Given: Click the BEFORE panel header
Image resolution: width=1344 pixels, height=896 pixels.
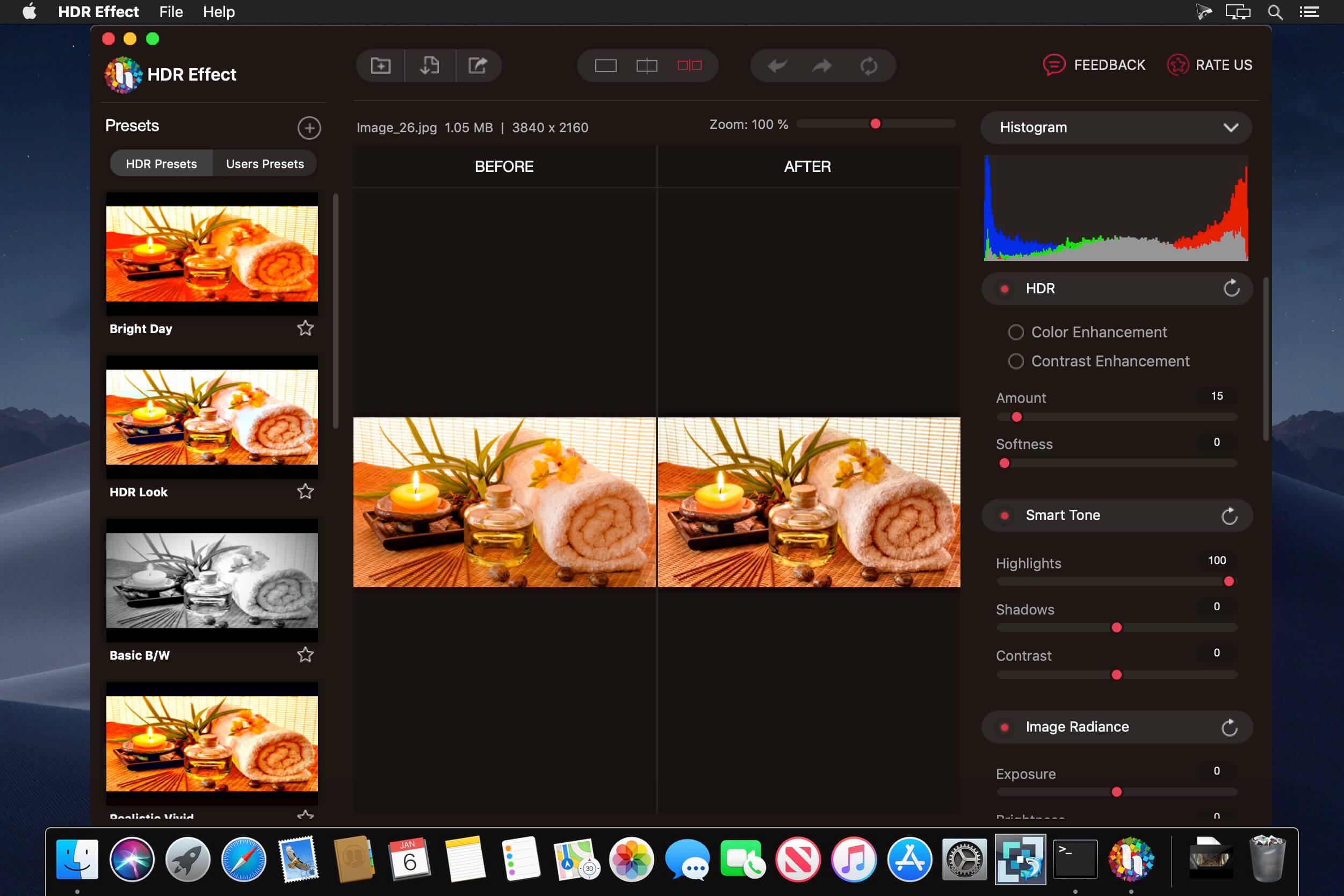Looking at the screenshot, I should coord(504,167).
